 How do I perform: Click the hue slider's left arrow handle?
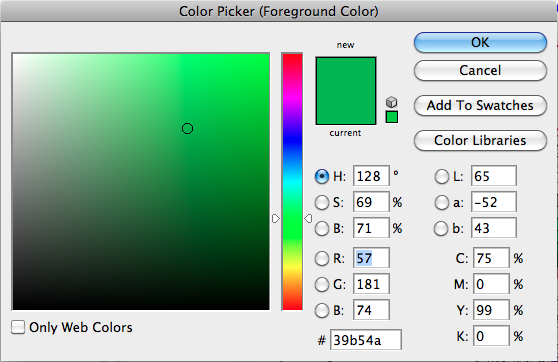point(275,218)
